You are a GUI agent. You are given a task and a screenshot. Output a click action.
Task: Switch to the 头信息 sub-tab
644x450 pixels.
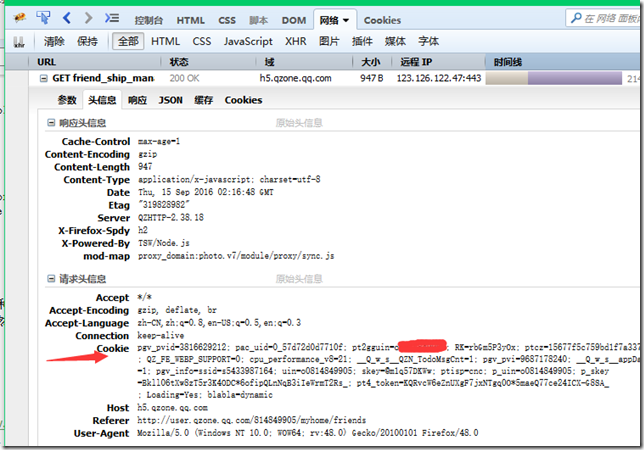point(102,100)
